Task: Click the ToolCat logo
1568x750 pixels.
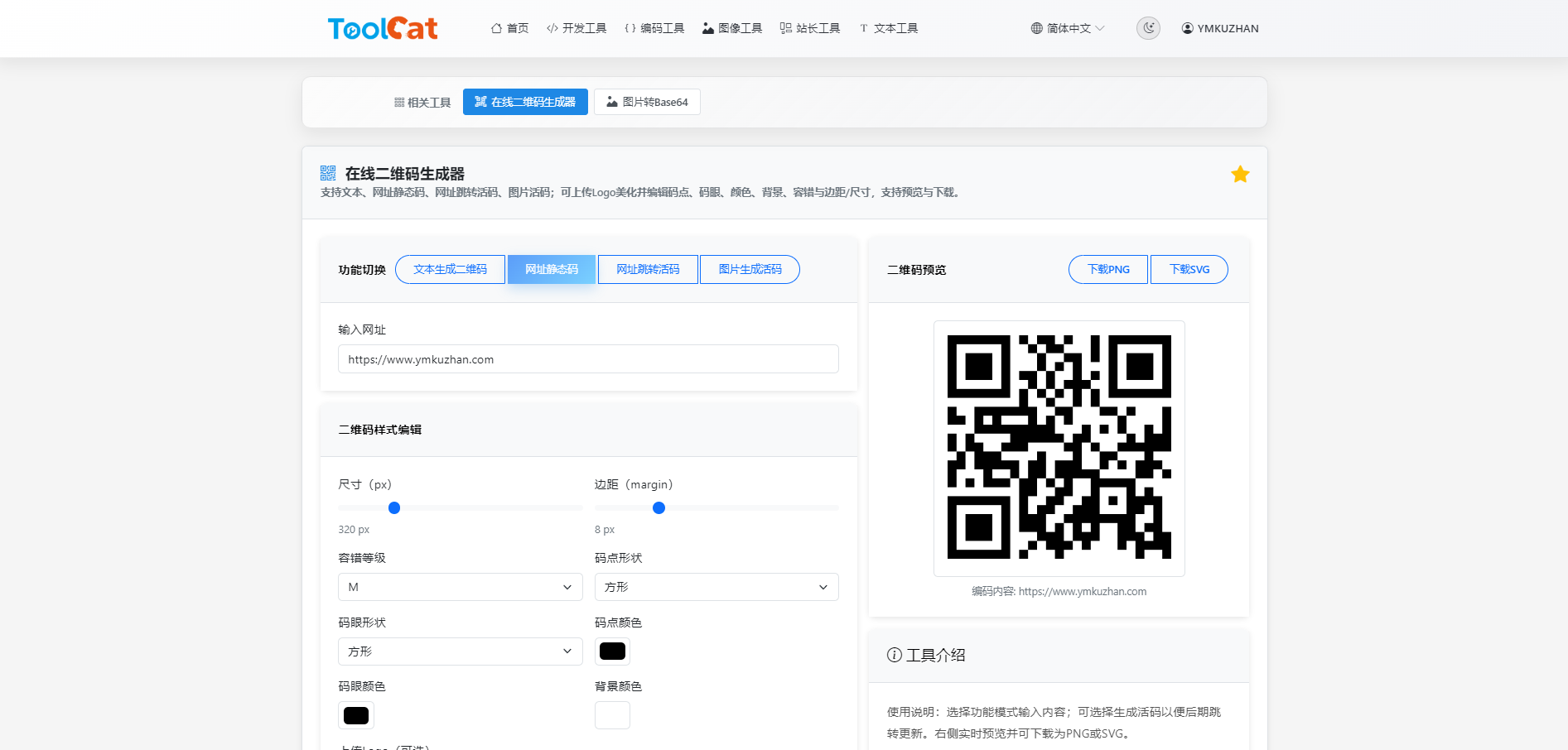Action: click(x=383, y=27)
